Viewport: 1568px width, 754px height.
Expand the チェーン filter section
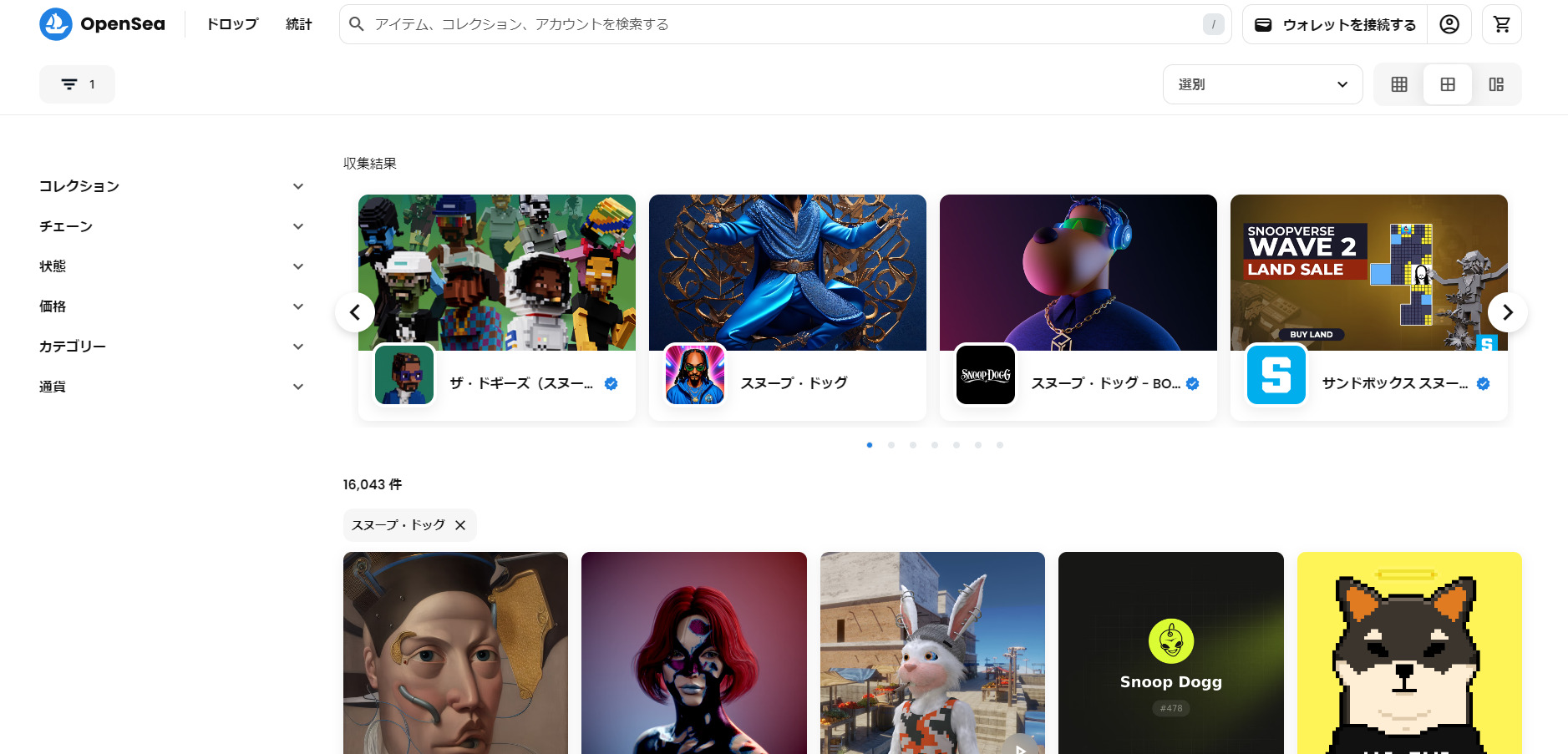[x=171, y=226]
